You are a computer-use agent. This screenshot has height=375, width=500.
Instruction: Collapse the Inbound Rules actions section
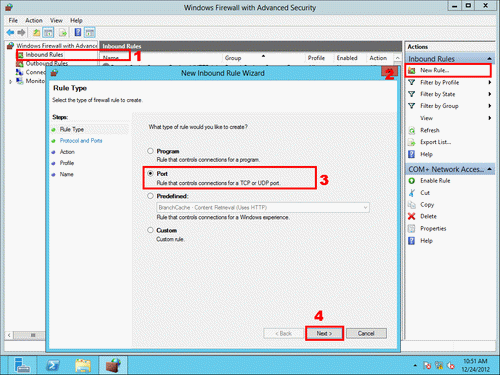tap(489, 59)
